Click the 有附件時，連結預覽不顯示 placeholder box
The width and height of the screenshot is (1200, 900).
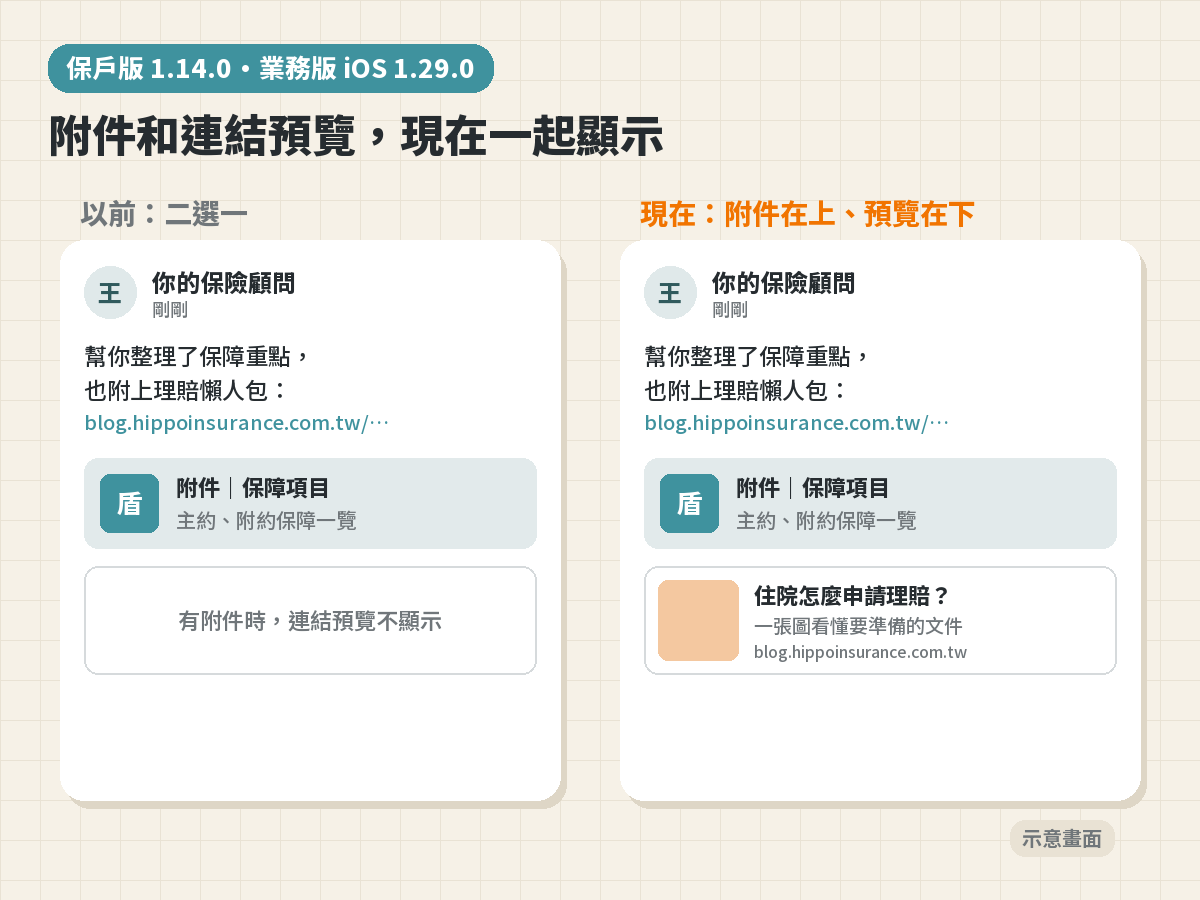(310, 621)
